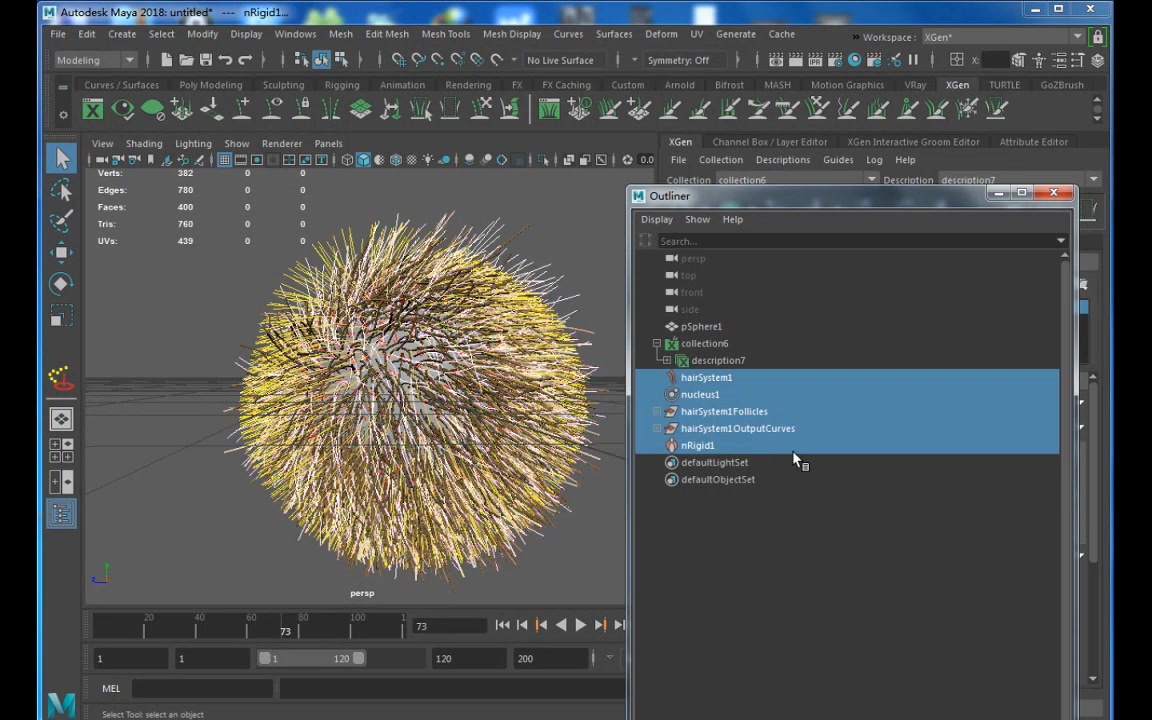Pick the Rotate tool in the toolbox
This screenshot has width=1152, height=720.
(x=61, y=284)
